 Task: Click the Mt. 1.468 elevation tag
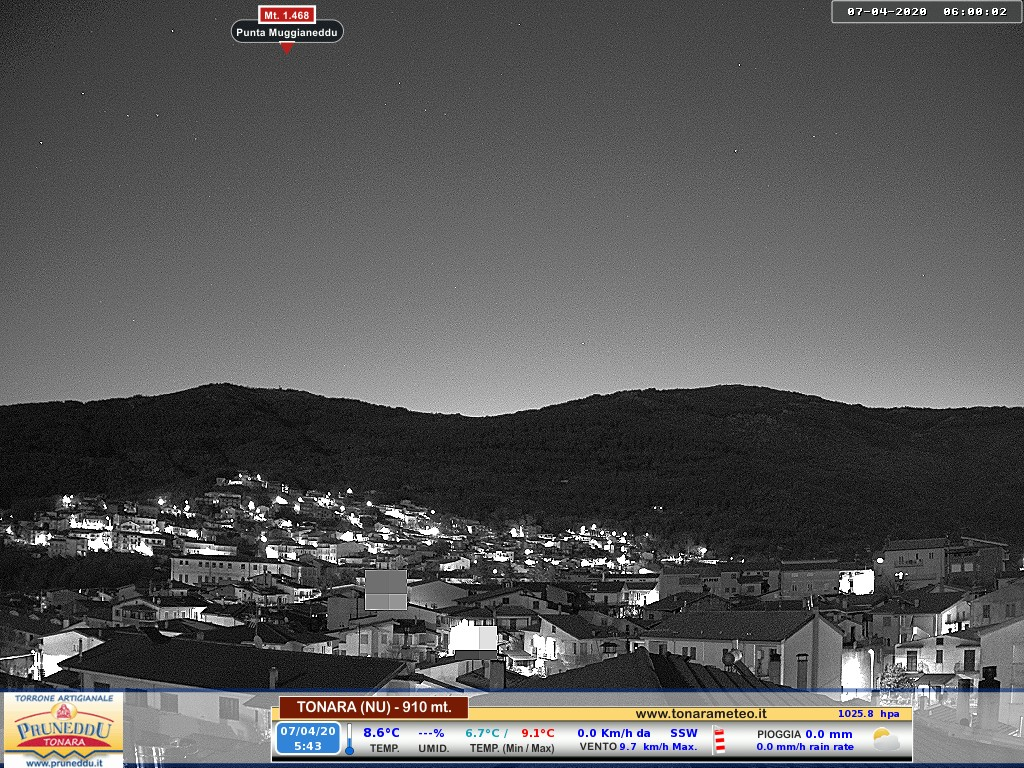[x=287, y=14]
